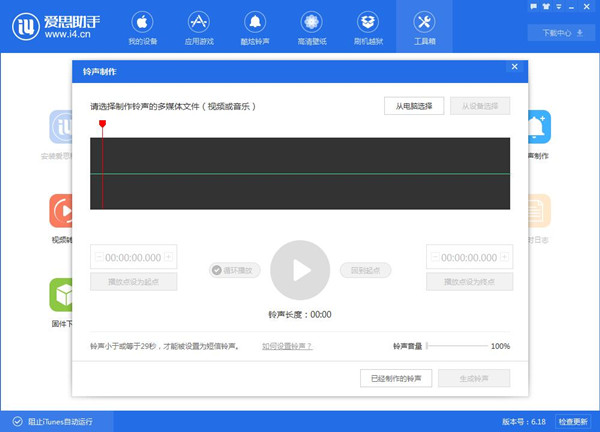This screenshot has height=432, width=600.
Task: Select the 工具箱 toolbox tab
Action: tap(424, 28)
